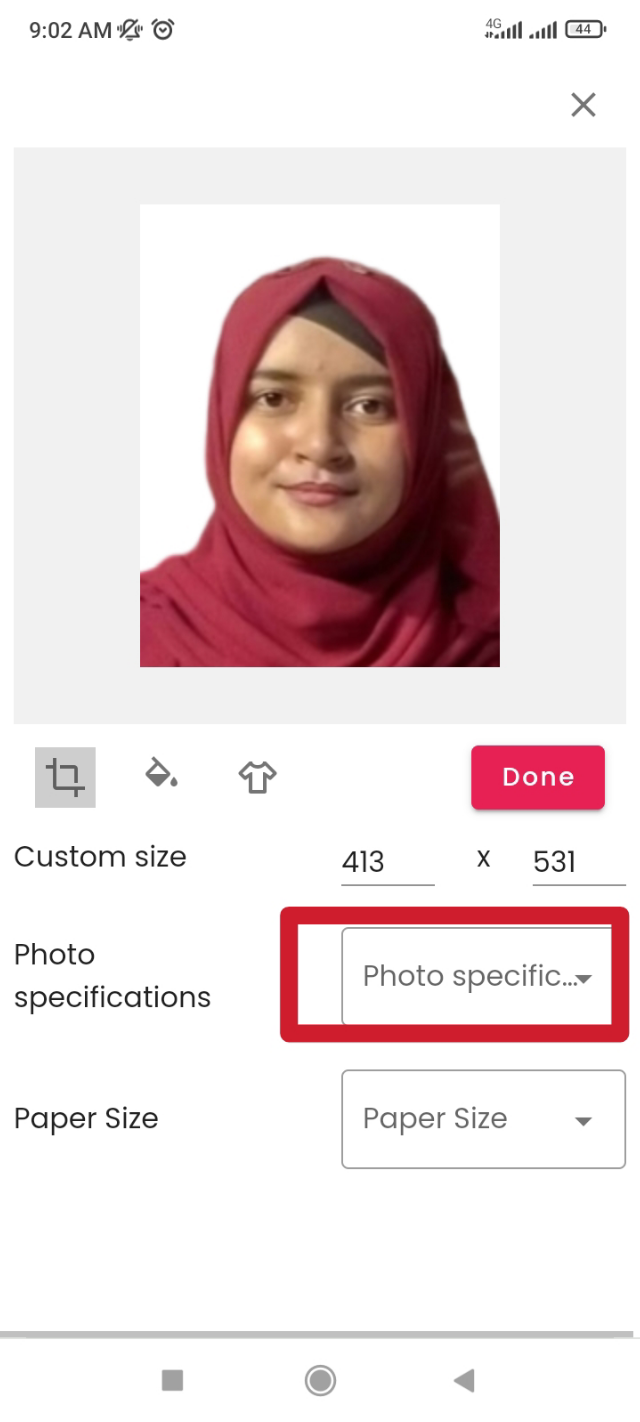Tap the t-shirt clothing icon
The width and height of the screenshot is (640, 1422).
click(x=257, y=777)
